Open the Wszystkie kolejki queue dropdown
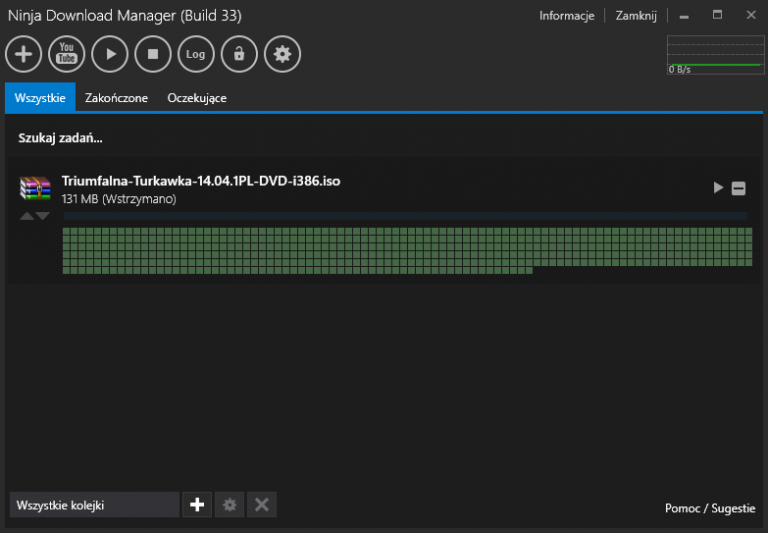The height and width of the screenshot is (533, 768). 94,505
